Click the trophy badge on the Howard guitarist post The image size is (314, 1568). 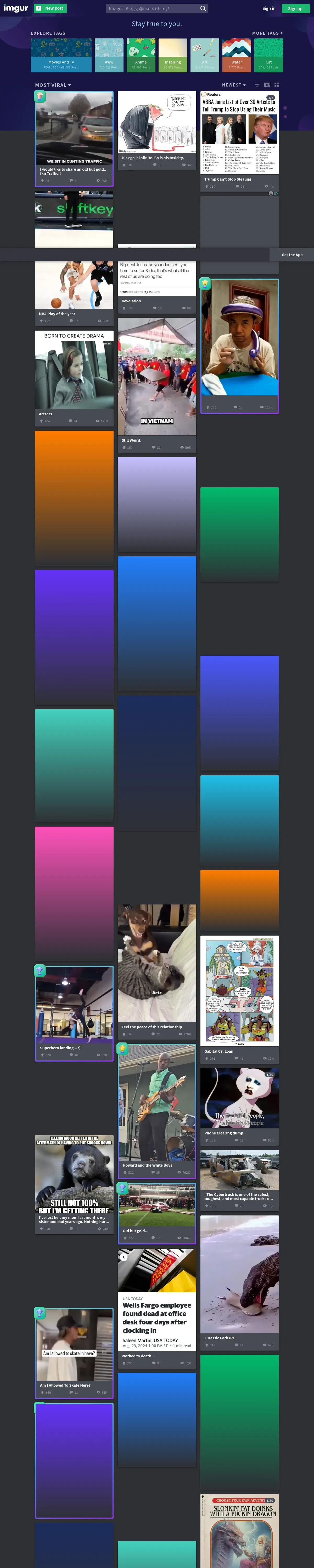click(x=122, y=1048)
